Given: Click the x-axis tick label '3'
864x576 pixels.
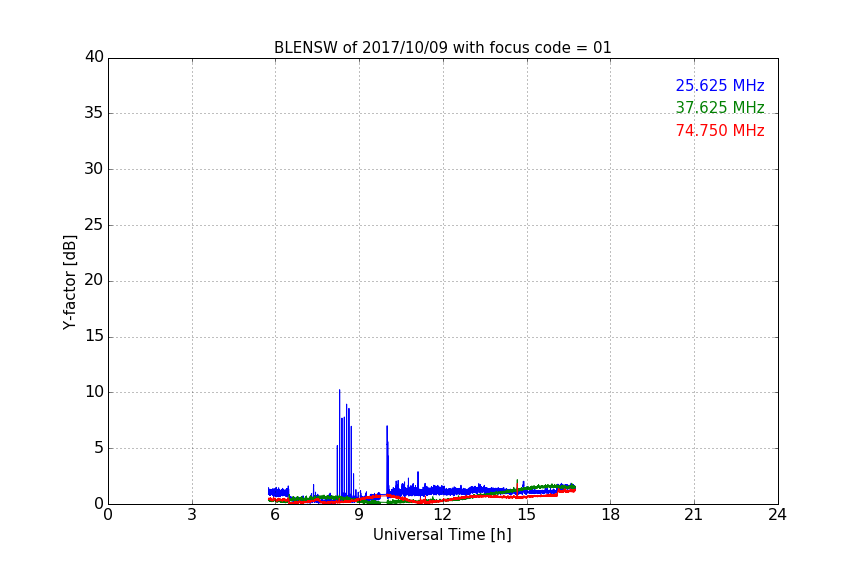Looking at the screenshot, I should point(192,515).
